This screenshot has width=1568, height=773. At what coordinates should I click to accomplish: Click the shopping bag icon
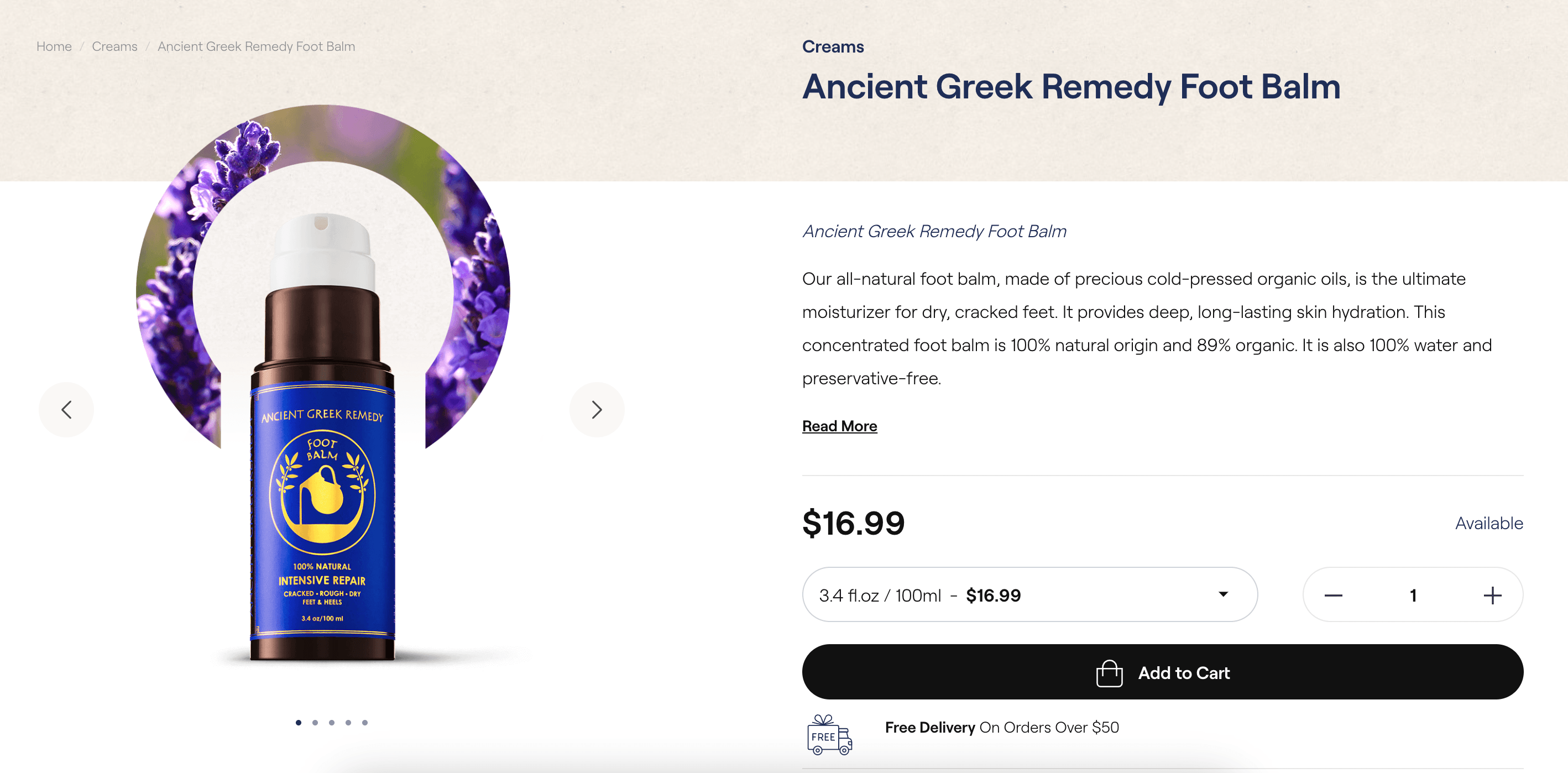click(1109, 673)
